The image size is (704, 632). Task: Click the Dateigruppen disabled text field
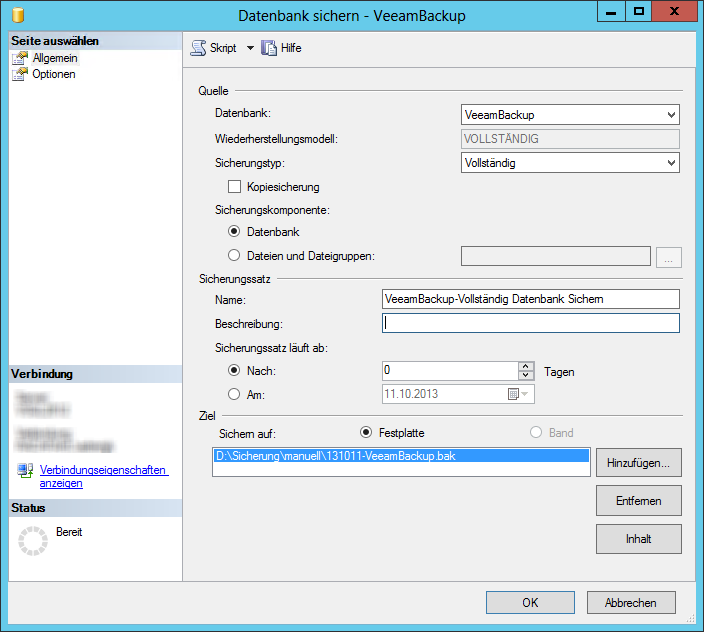pos(555,256)
